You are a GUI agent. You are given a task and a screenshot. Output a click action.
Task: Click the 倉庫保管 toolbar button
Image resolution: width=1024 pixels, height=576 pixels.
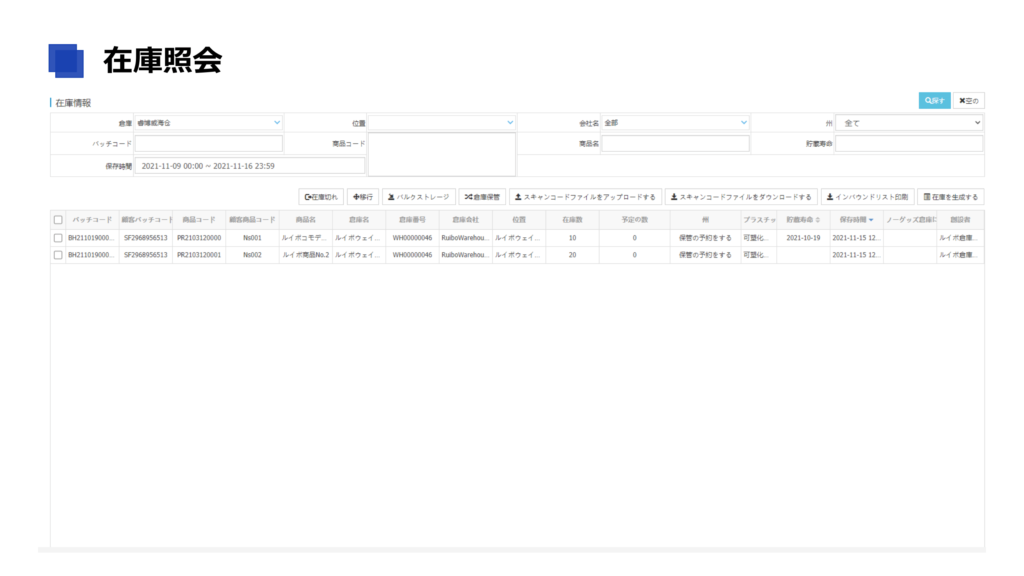[482, 197]
